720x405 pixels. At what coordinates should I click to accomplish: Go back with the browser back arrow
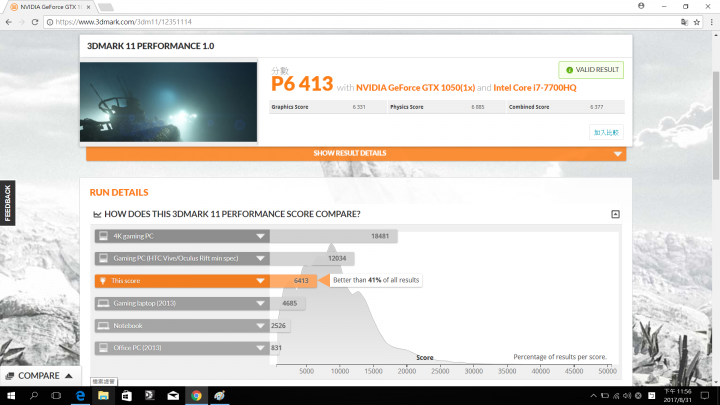pos(9,22)
